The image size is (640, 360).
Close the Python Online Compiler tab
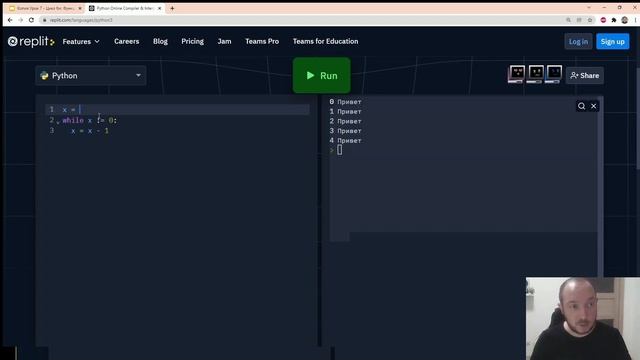(160, 8)
